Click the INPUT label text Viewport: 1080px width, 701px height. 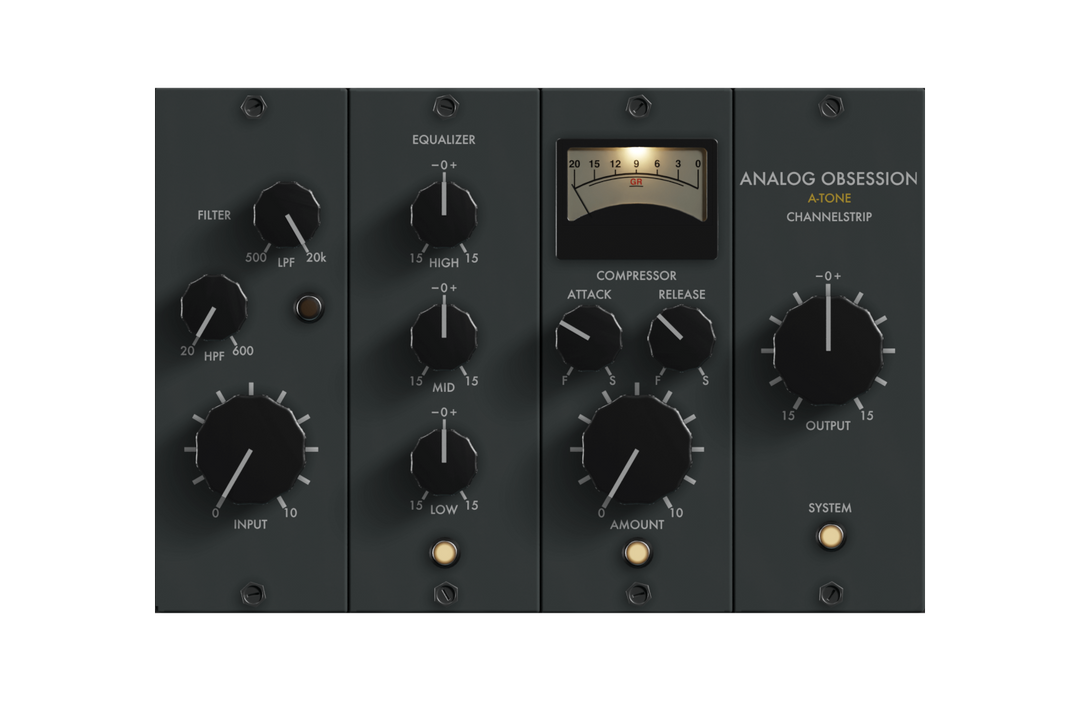(x=250, y=525)
